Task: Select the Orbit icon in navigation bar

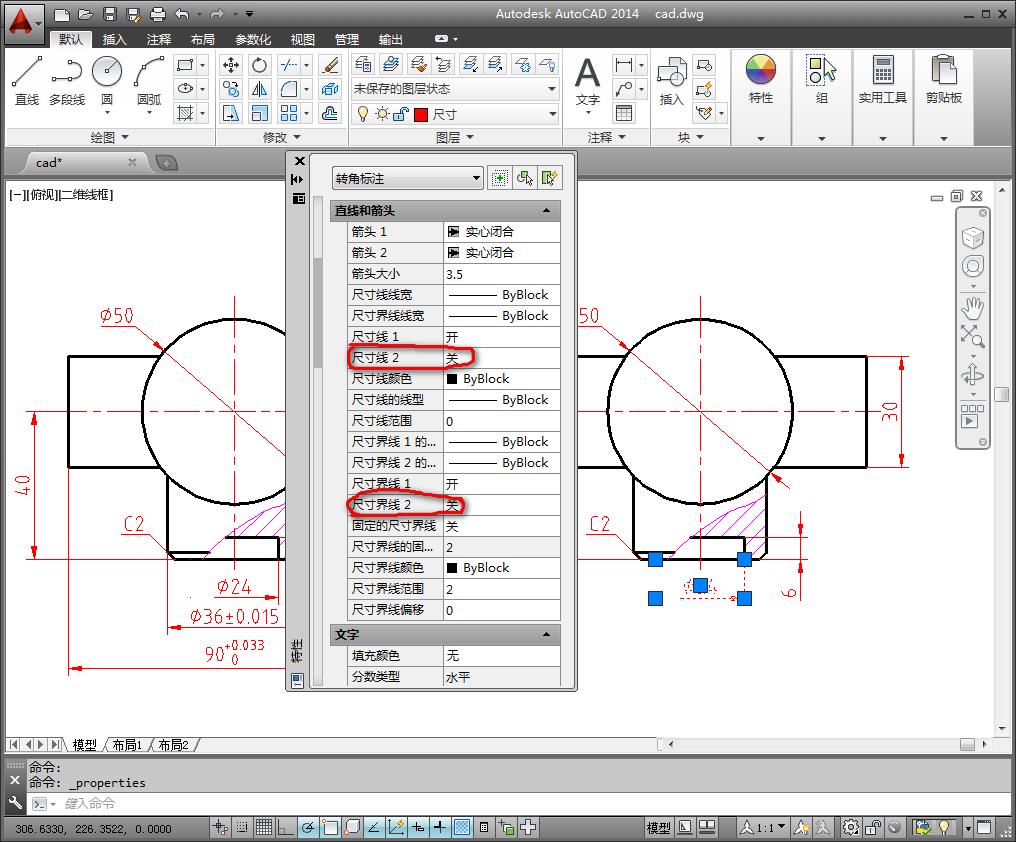Action: [973, 375]
